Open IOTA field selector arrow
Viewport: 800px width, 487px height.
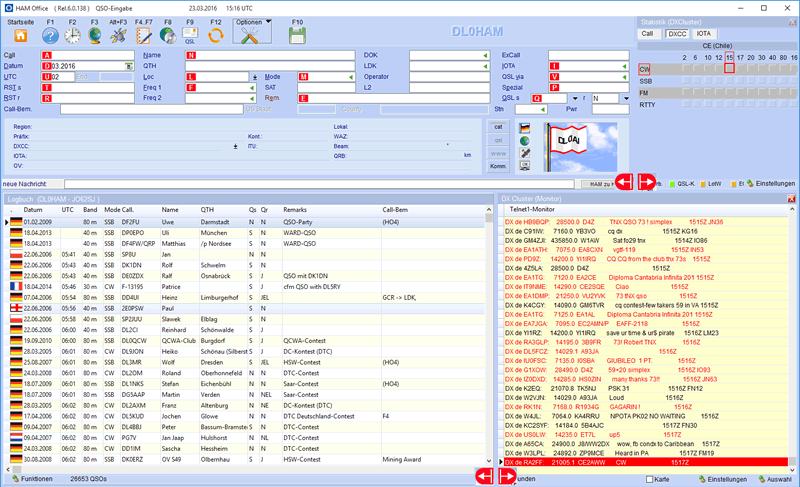tap(624, 66)
